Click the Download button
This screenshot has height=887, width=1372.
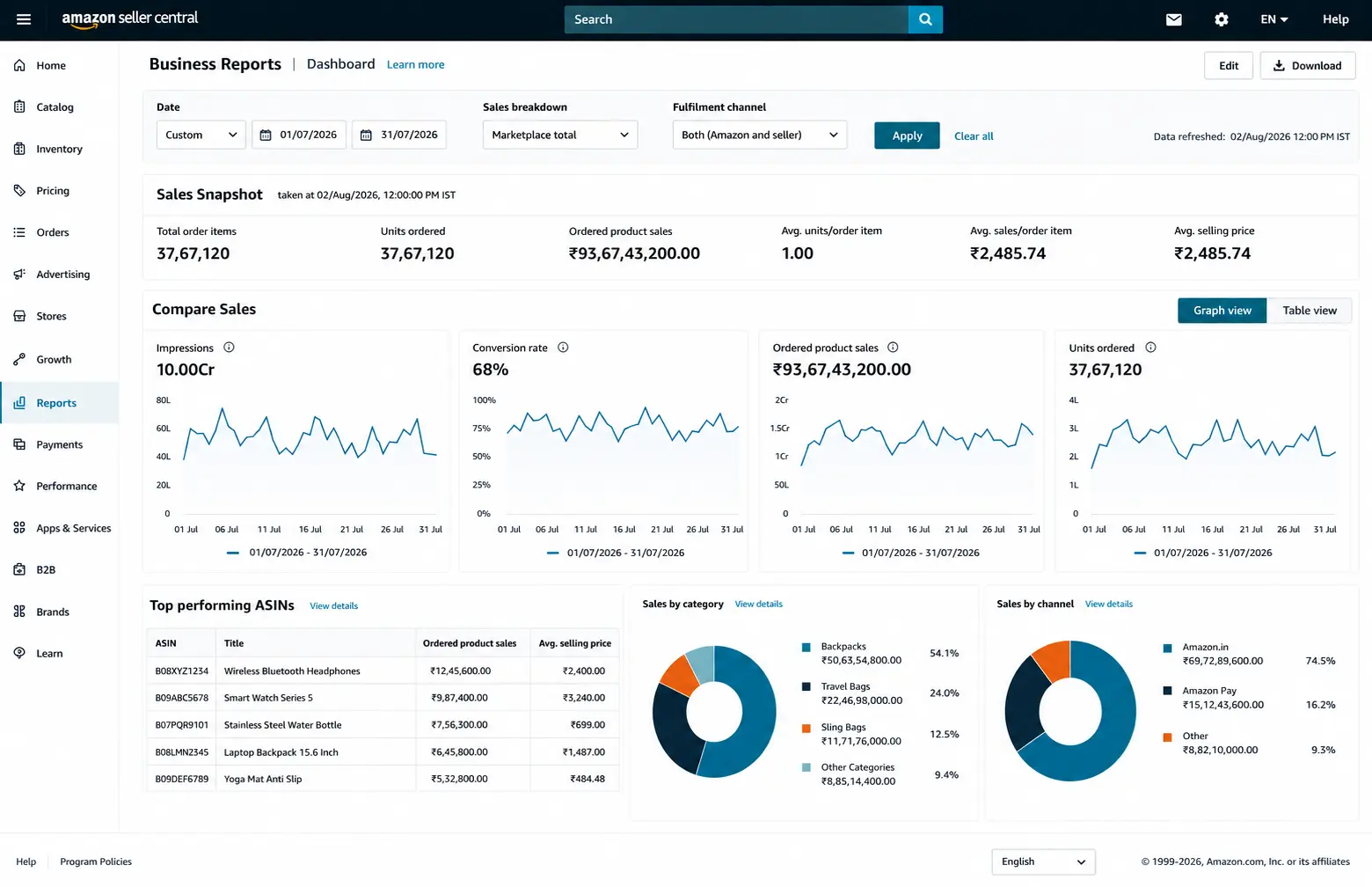(1307, 66)
